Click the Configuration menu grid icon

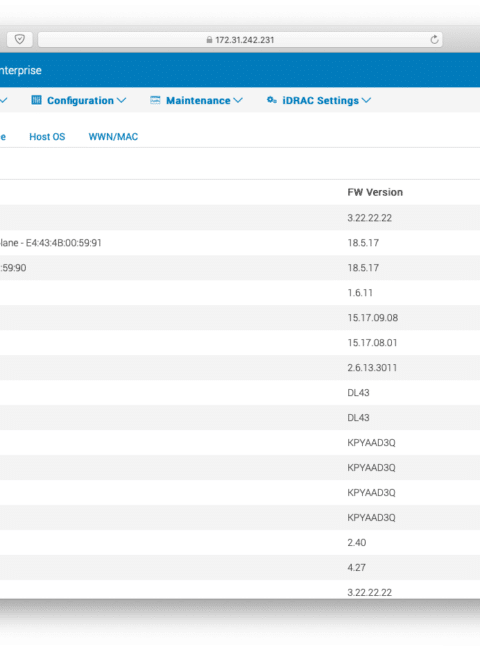[x=36, y=100]
